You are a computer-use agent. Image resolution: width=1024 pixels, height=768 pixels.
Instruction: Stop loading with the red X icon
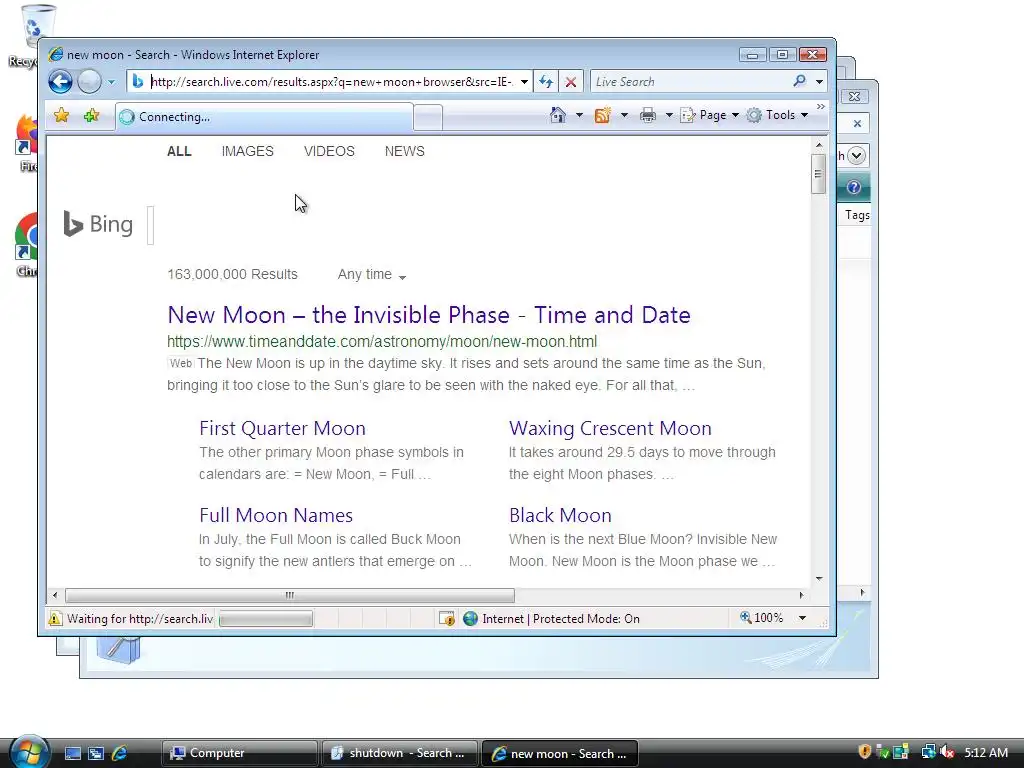570,82
